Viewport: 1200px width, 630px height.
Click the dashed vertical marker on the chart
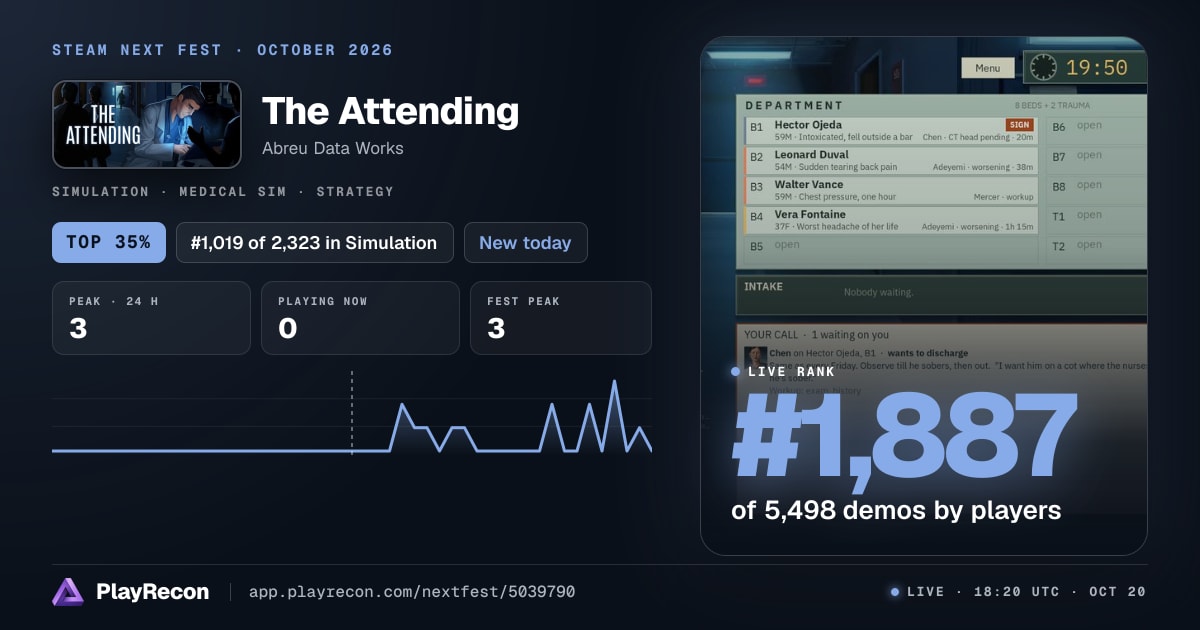point(351,412)
